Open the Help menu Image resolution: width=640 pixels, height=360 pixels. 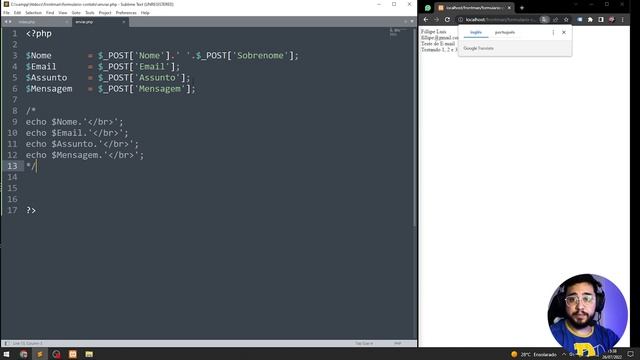(145, 13)
